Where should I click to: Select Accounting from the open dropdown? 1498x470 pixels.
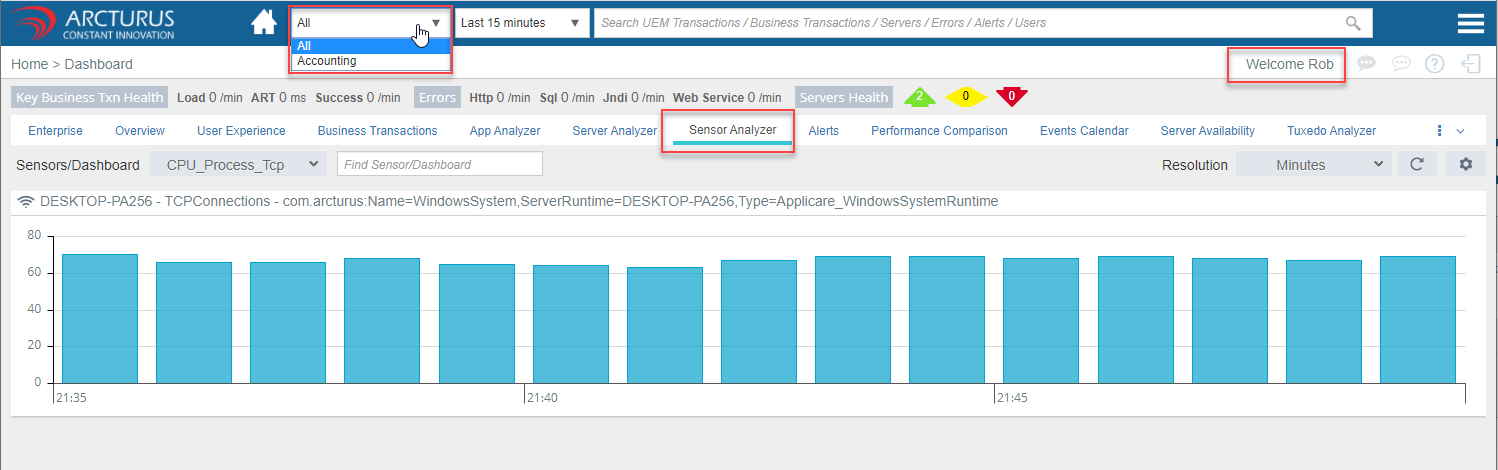pos(327,61)
